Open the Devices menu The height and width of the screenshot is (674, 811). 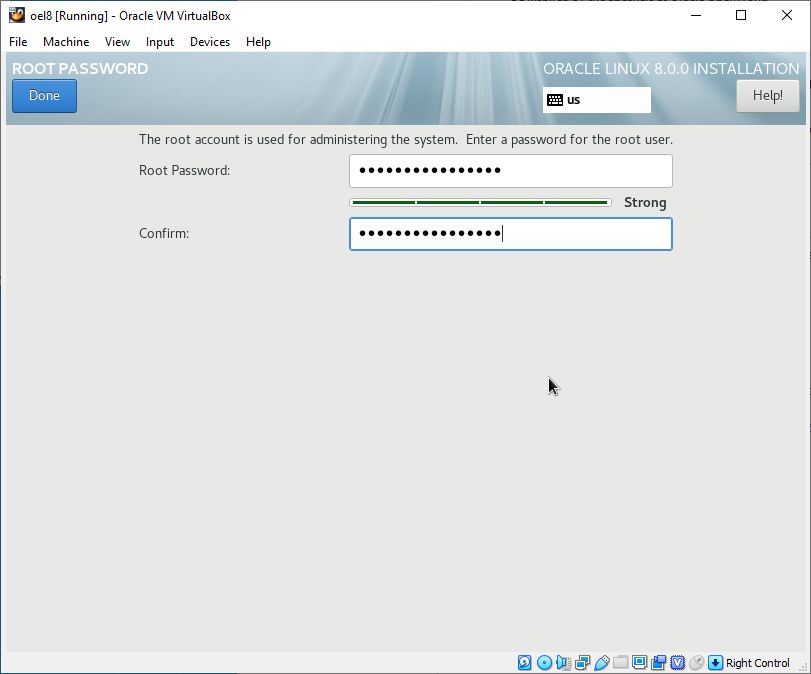click(x=210, y=42)
